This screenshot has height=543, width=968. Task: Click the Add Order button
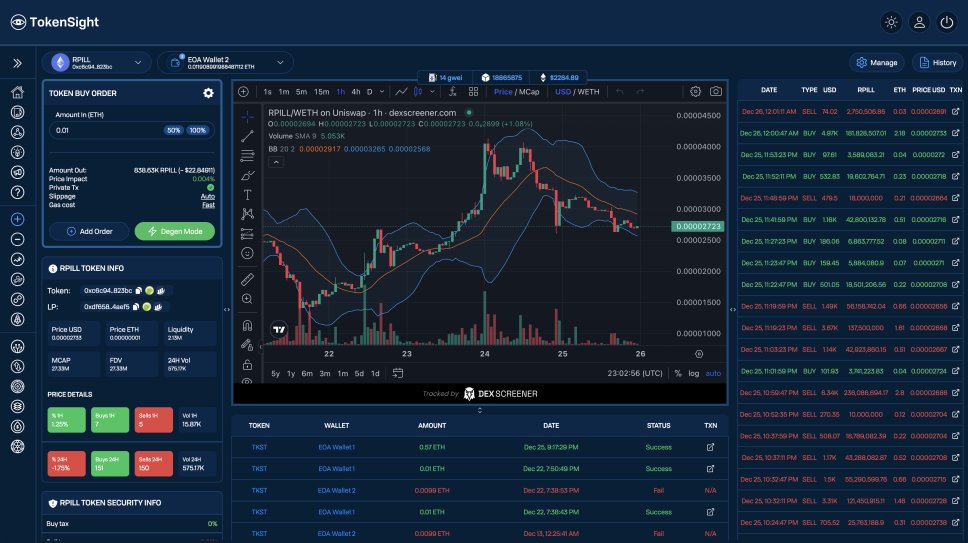pos(90,231)
